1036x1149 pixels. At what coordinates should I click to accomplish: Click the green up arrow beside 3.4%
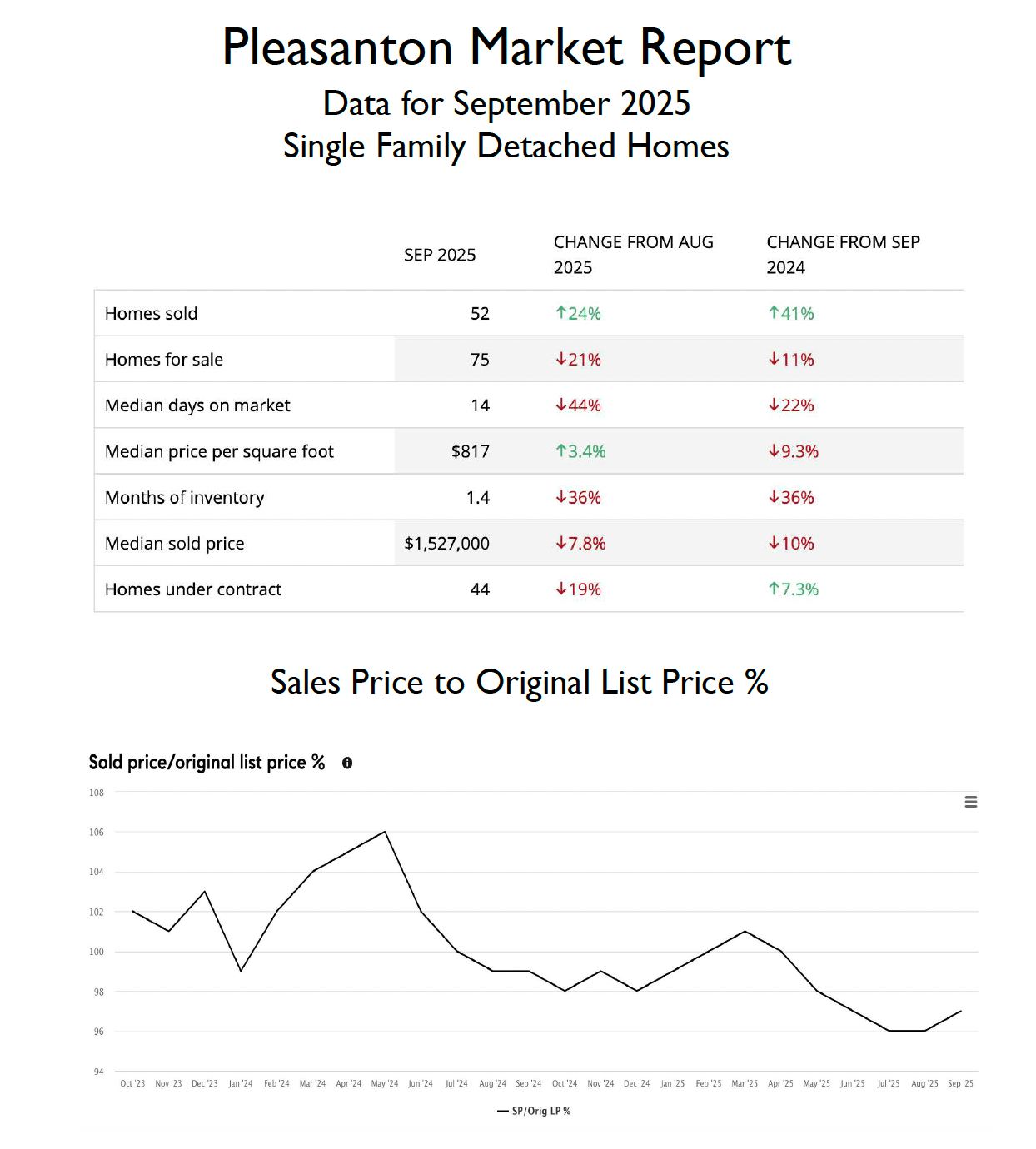coord(561,450)
